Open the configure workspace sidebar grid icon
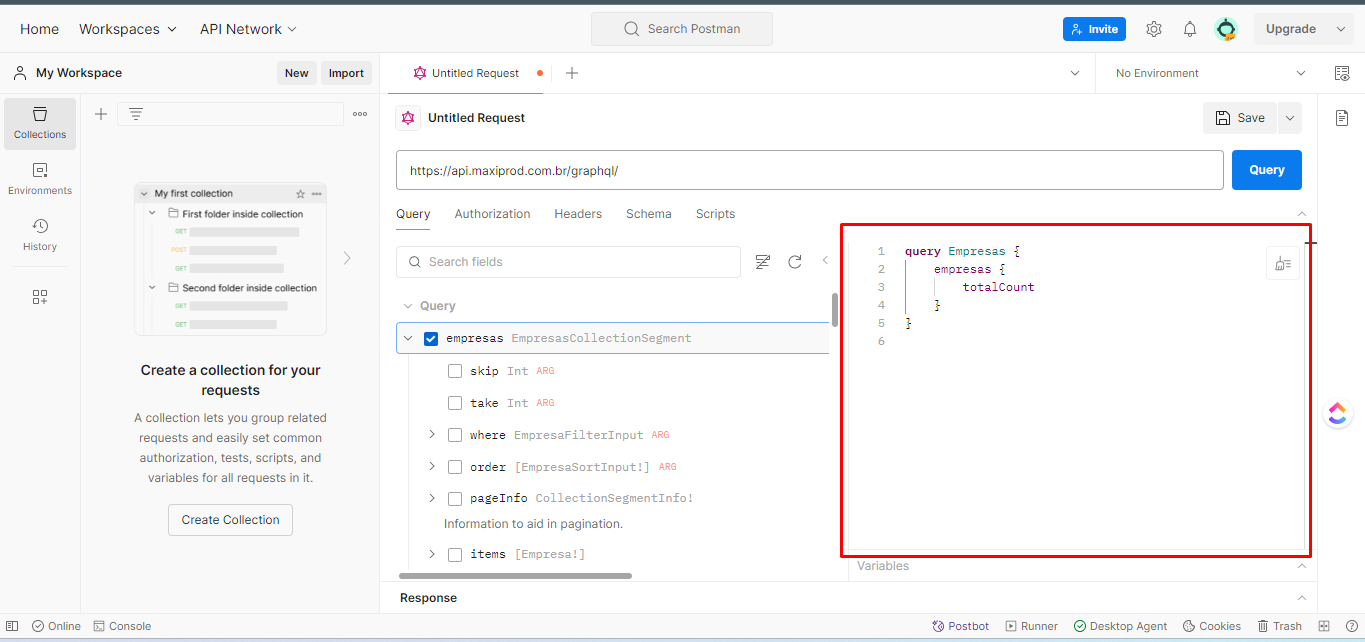 click(40, 297)
